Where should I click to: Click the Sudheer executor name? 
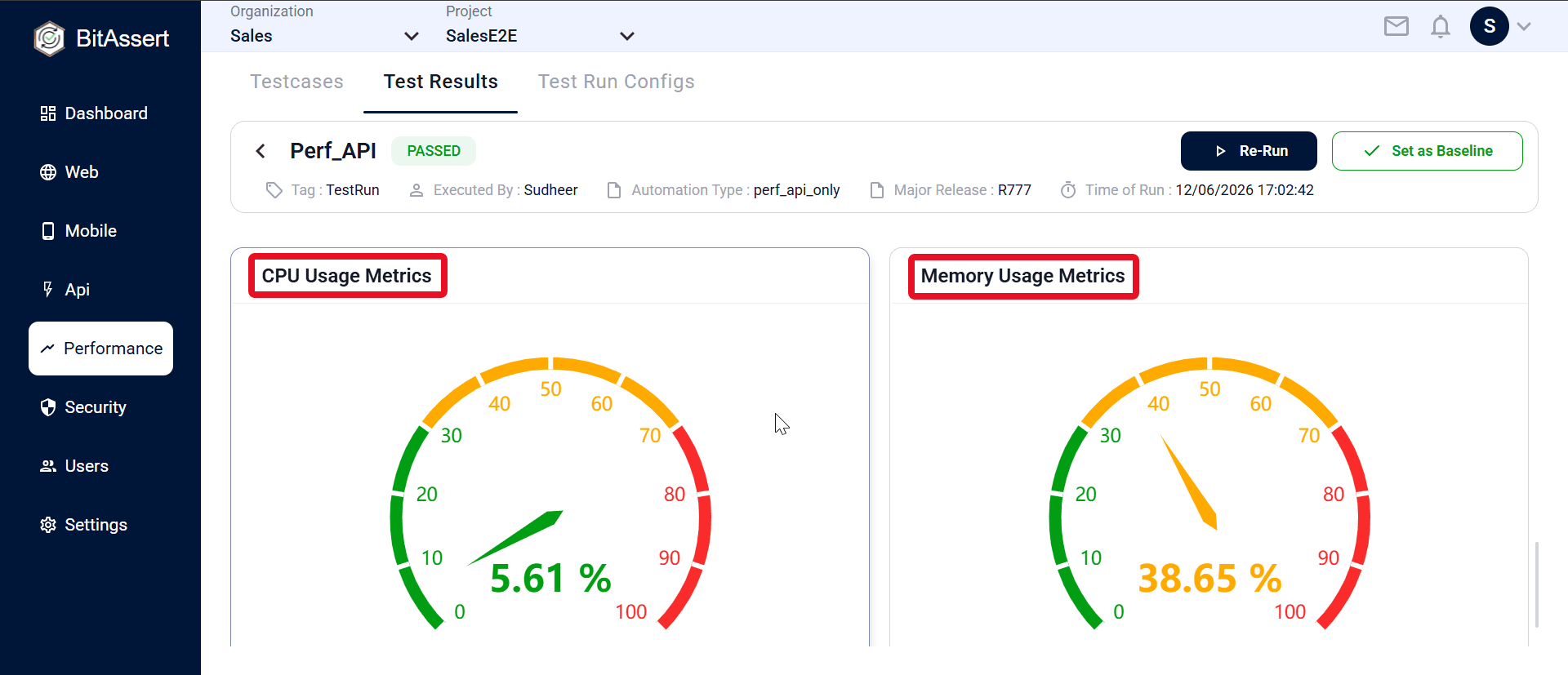point(550,190)
